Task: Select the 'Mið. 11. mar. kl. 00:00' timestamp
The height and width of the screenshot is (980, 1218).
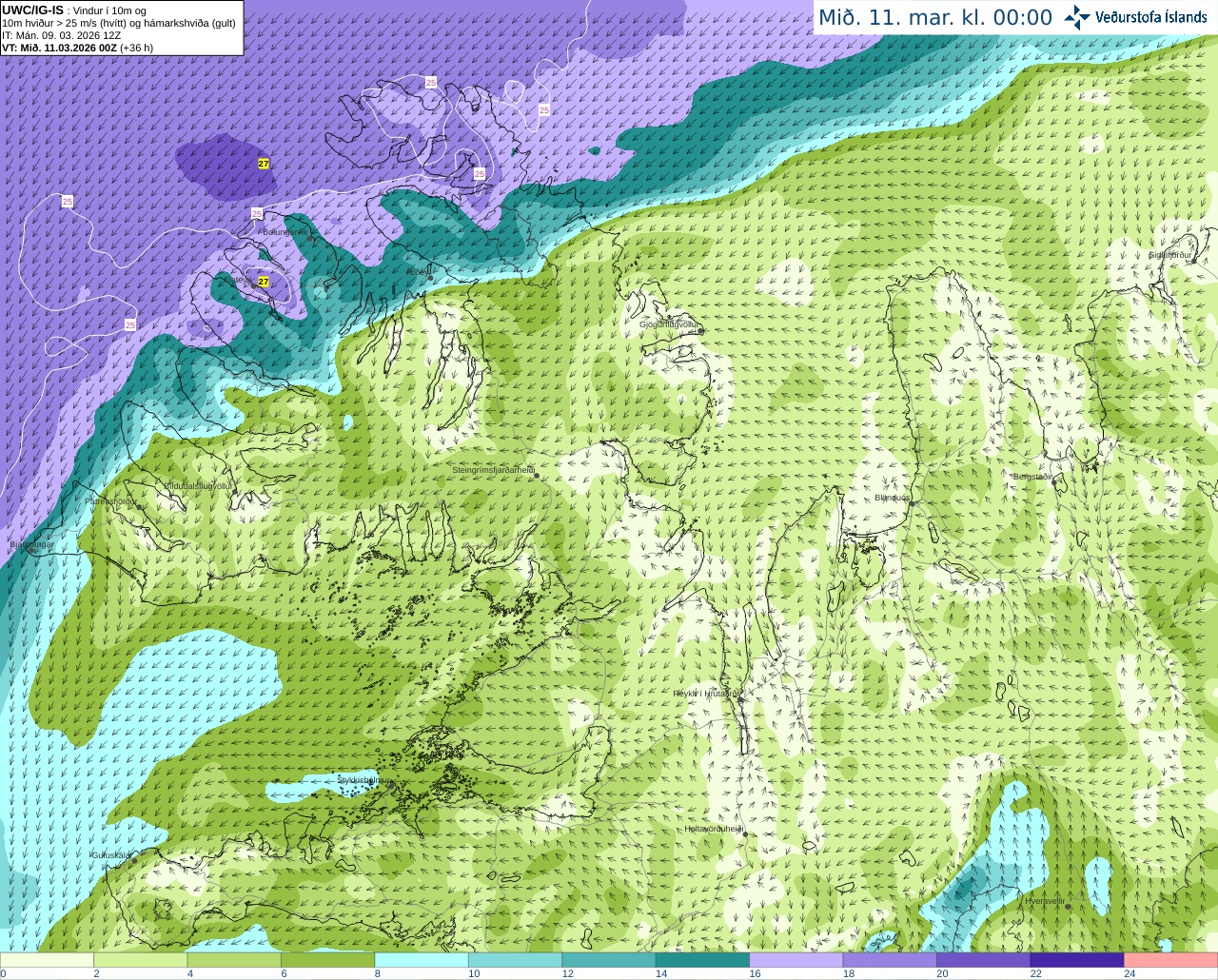Action: tap(935, 18)
